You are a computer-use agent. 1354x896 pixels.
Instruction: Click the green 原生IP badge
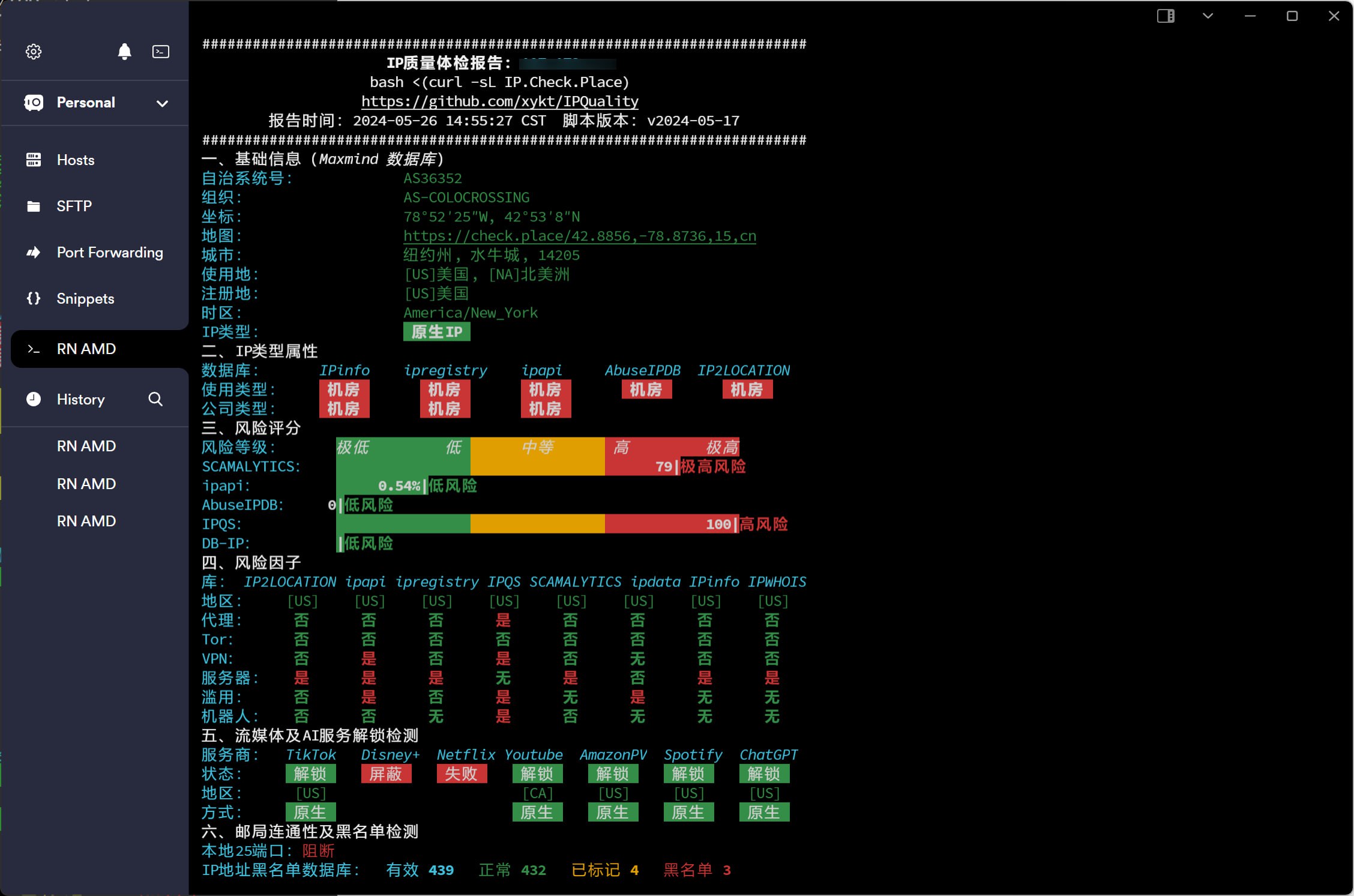[437, 332]
